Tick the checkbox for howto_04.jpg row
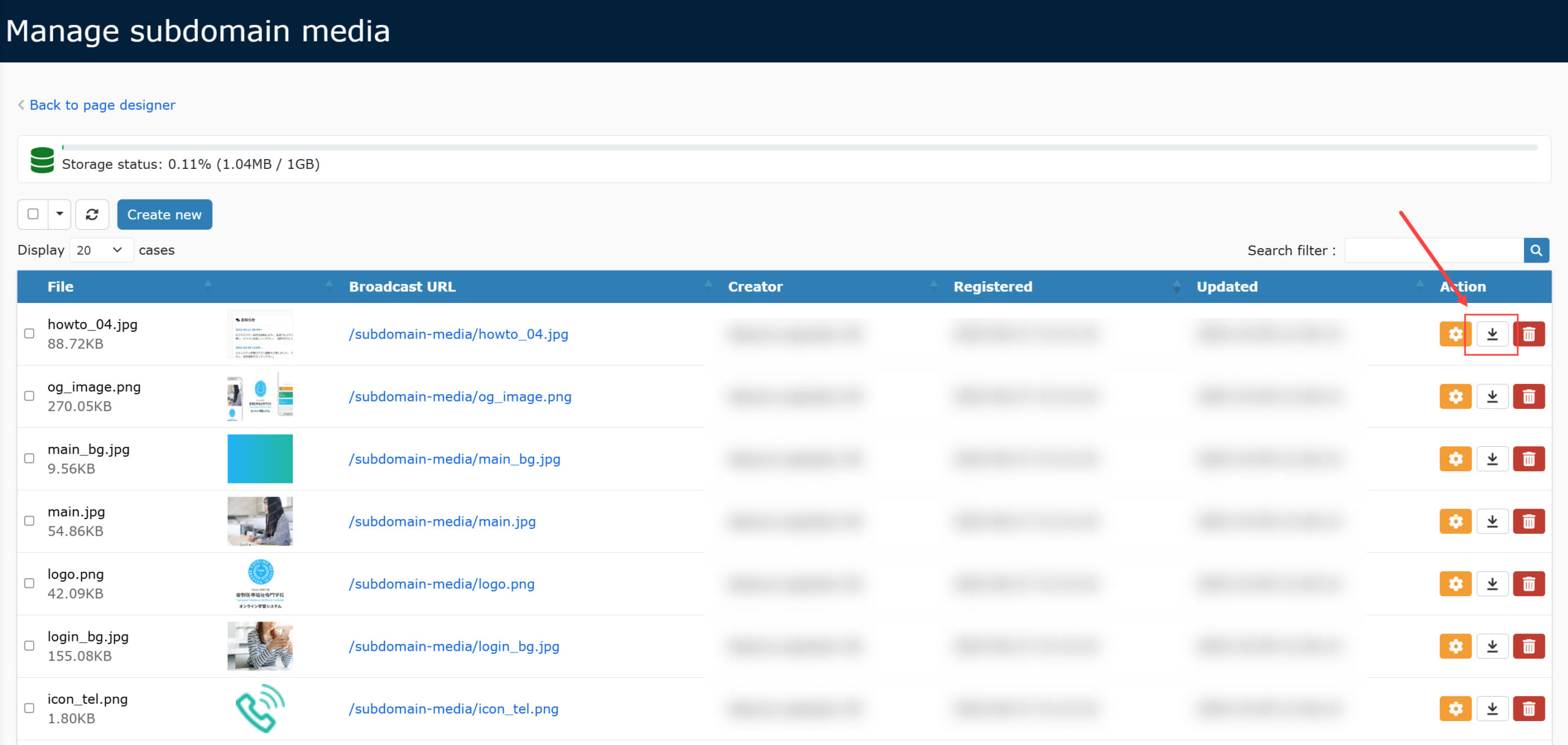Viewport: 1568px width, 745px height. tap(29, 334)
